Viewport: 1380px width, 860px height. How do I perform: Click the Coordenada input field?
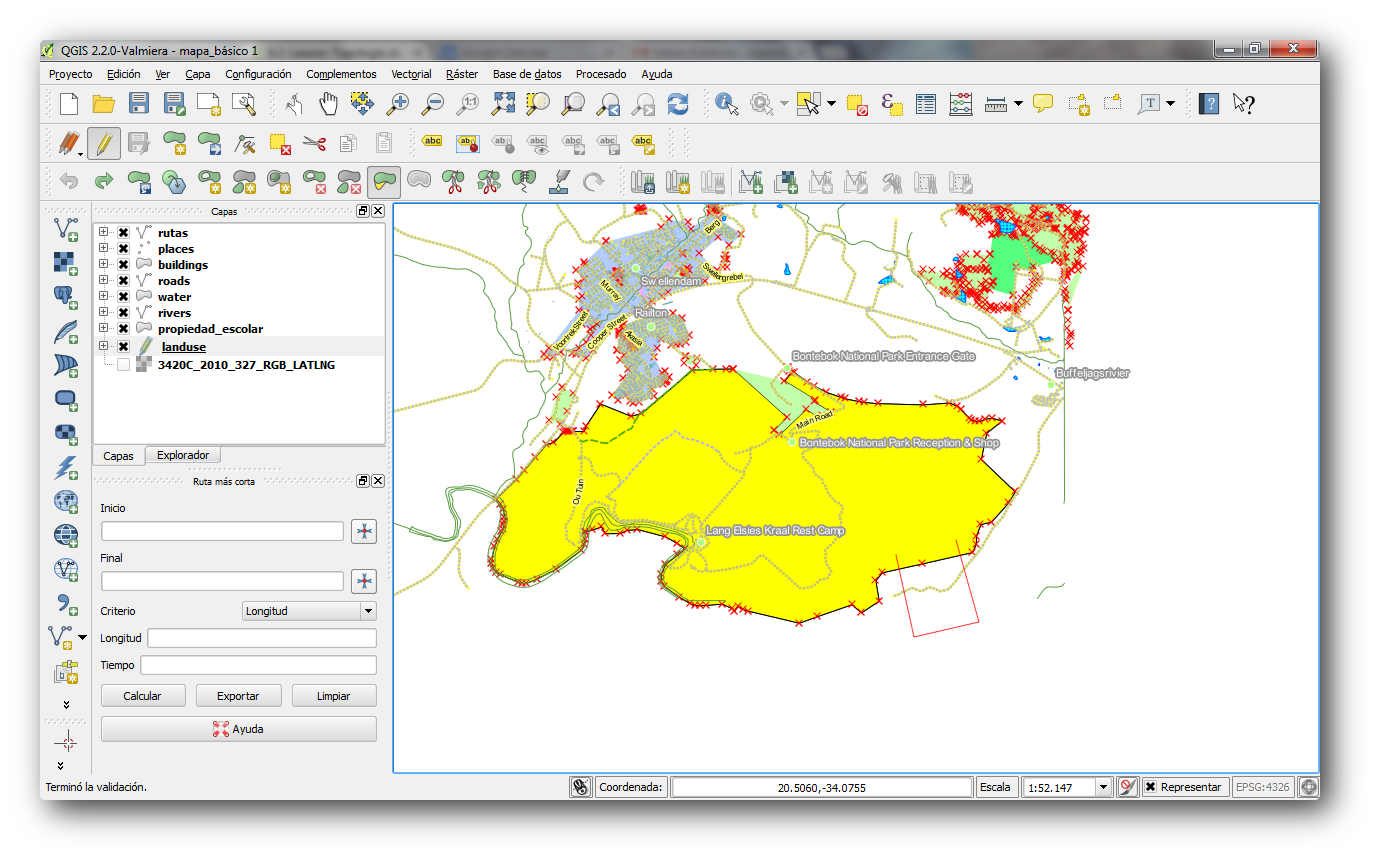pos(822,787)
